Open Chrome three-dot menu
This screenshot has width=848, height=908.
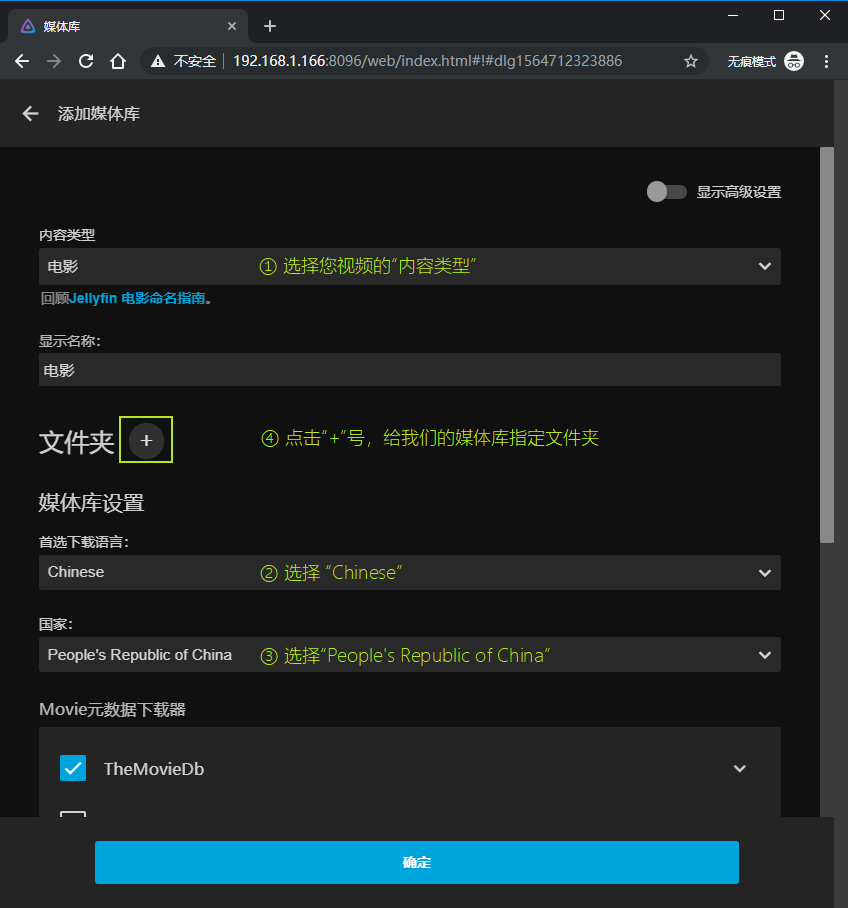pyautogui.click(x=827, y=61)
